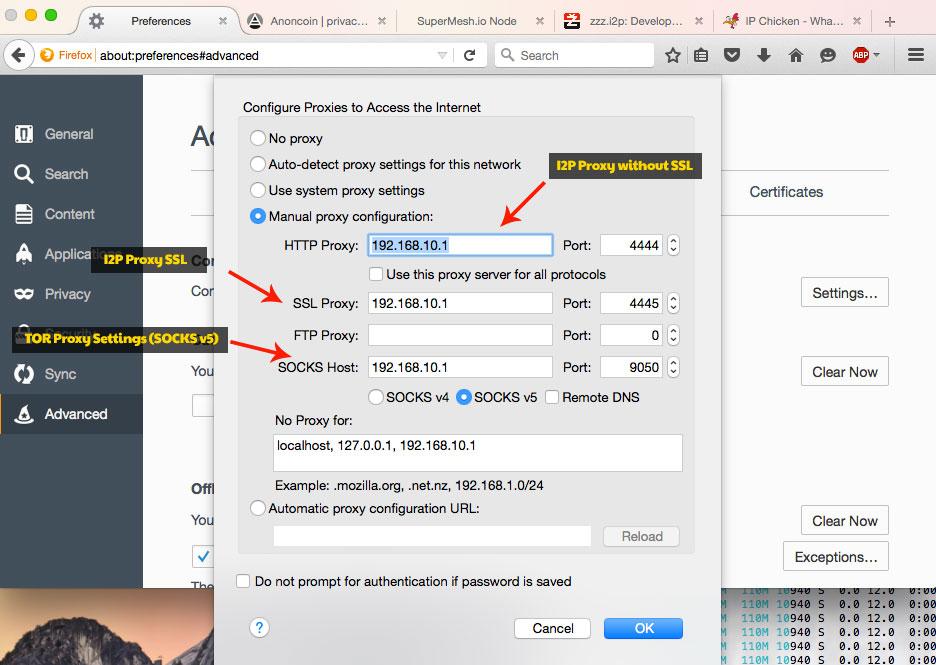This screenshot has height=665, width=936.
Task: Click the SOCKS port field 9050
Action: 632,367
